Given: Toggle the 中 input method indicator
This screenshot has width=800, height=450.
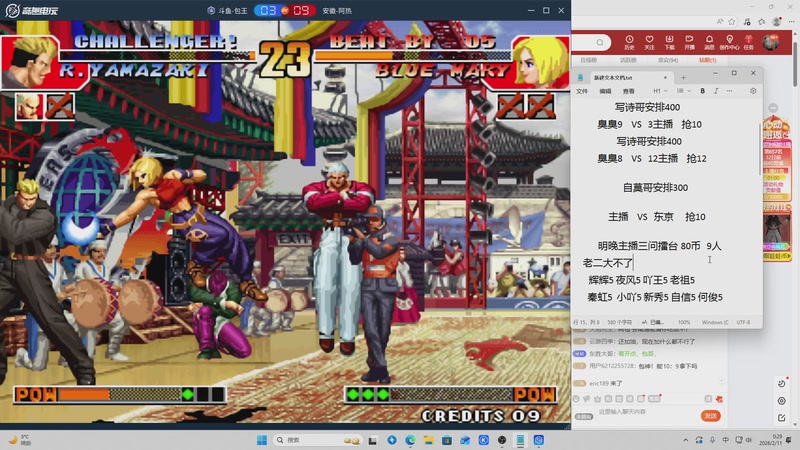Looking at the screenshot, I should click(x=726, y=440).
